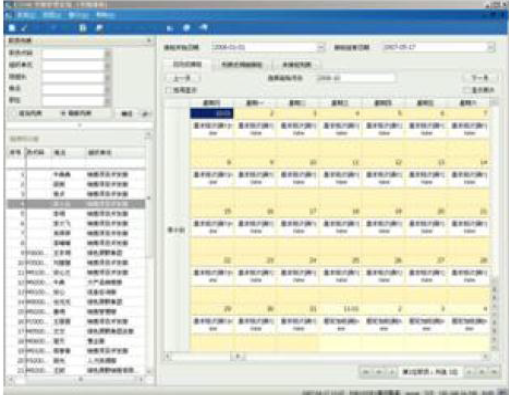Click the first-record navigation icon at bottom

[366, 372]
